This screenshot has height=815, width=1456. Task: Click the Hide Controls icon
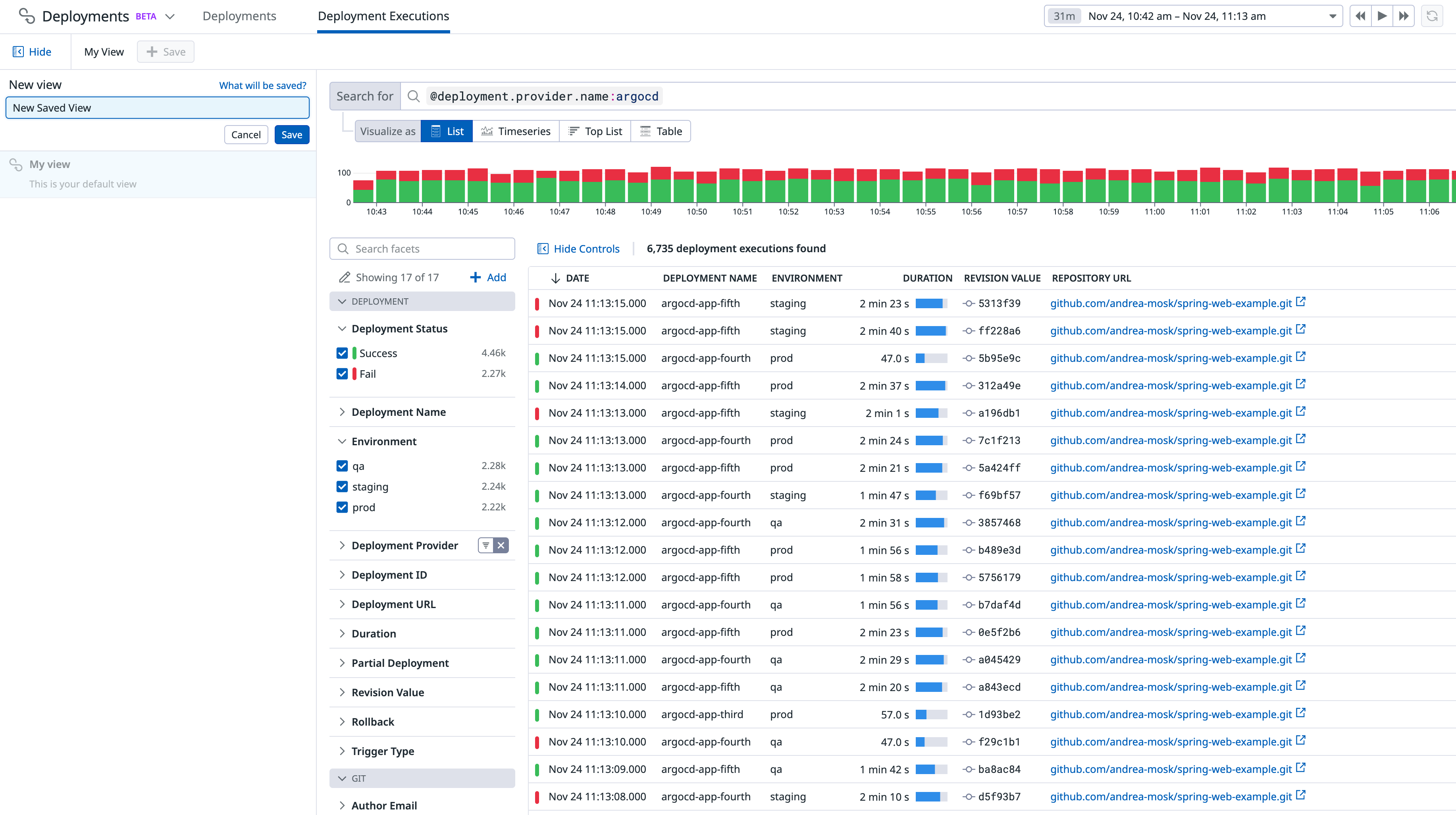point(543,248)
